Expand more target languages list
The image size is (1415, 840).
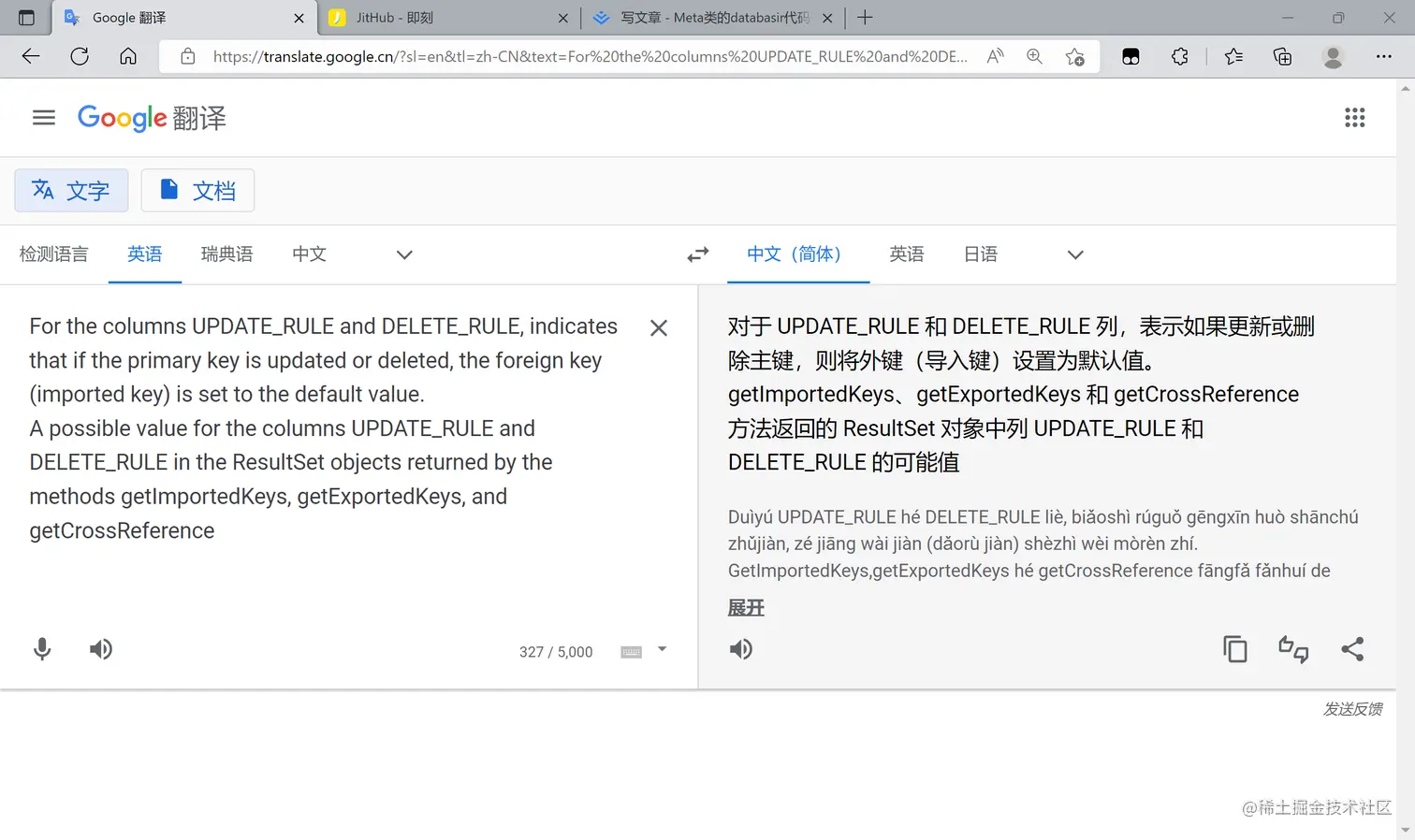1075,254
